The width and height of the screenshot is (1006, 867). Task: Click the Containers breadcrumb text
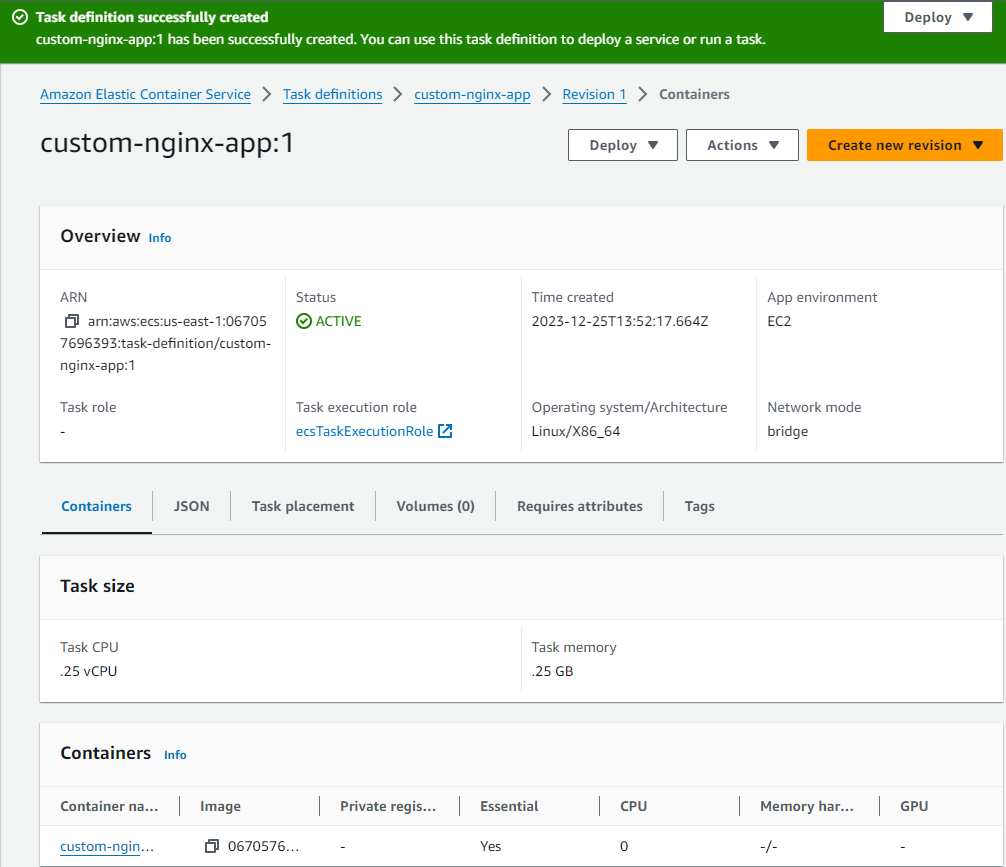(694, 94)
